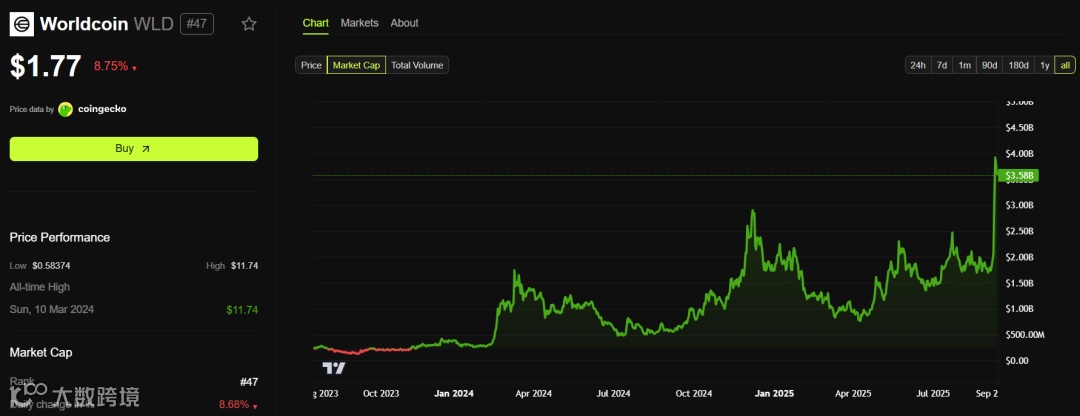Screen dimensions: 1080x416
Task: Select the Price chart mode
Action: tap(311, 65)
